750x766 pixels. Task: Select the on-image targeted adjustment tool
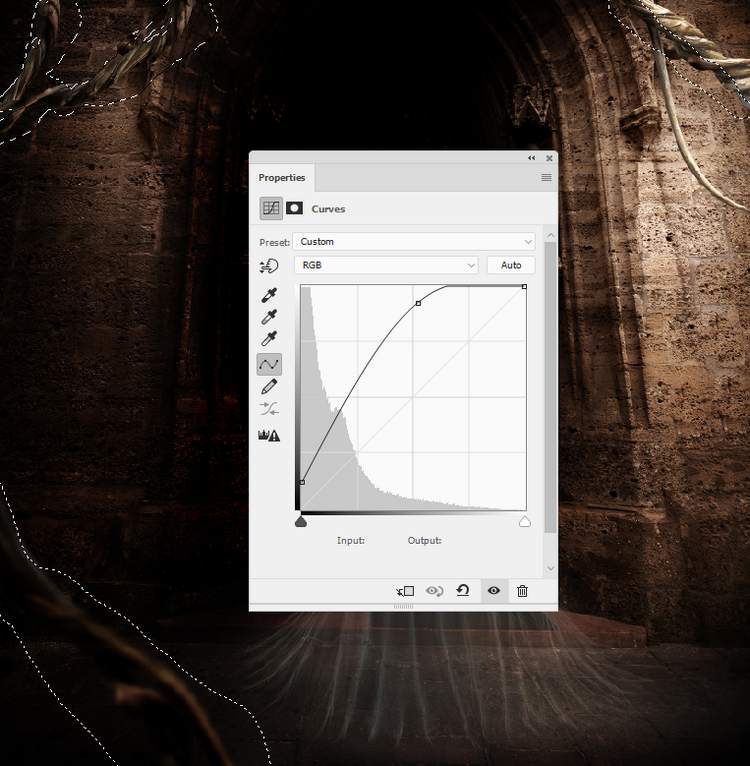pyautogui.click(x=269, y=266)
